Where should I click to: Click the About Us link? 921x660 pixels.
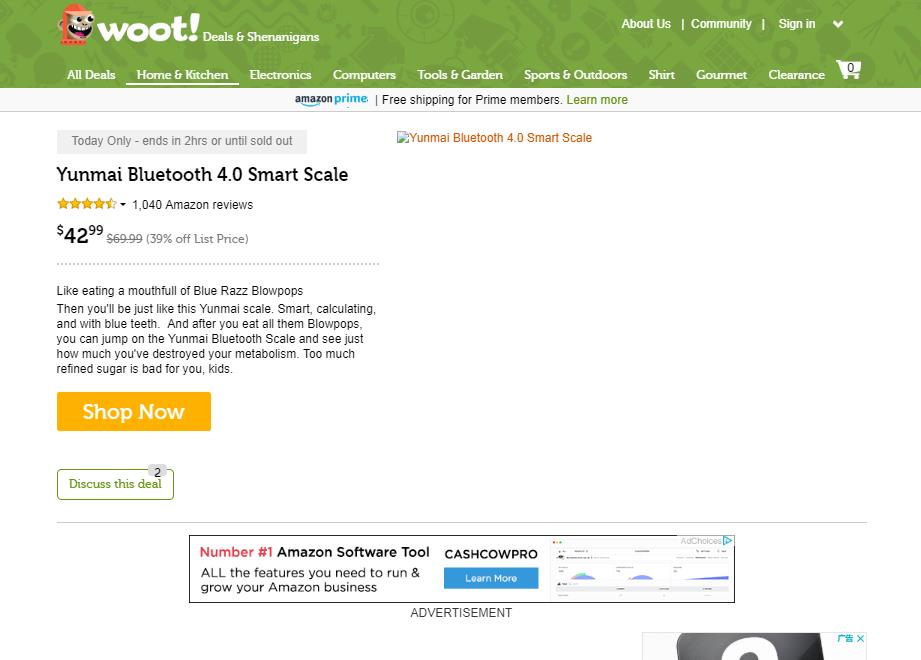click(x=646, y=24)
